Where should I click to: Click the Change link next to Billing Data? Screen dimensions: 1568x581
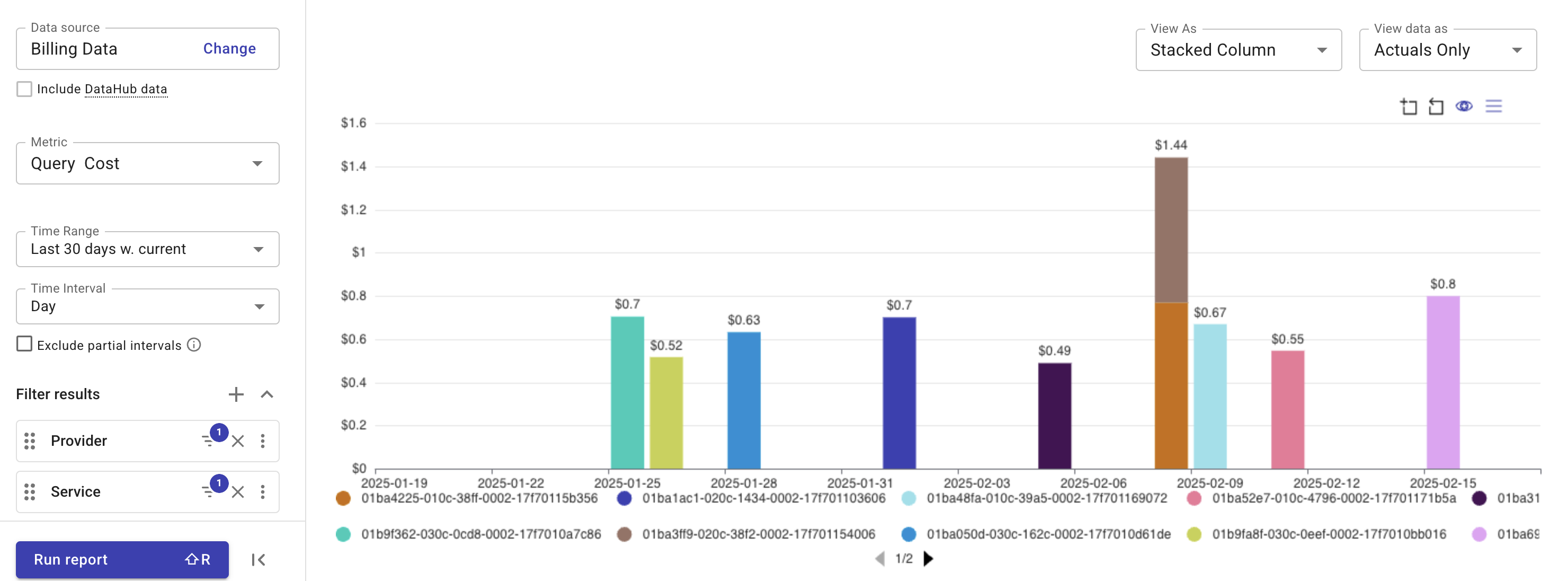pos(229,49)
